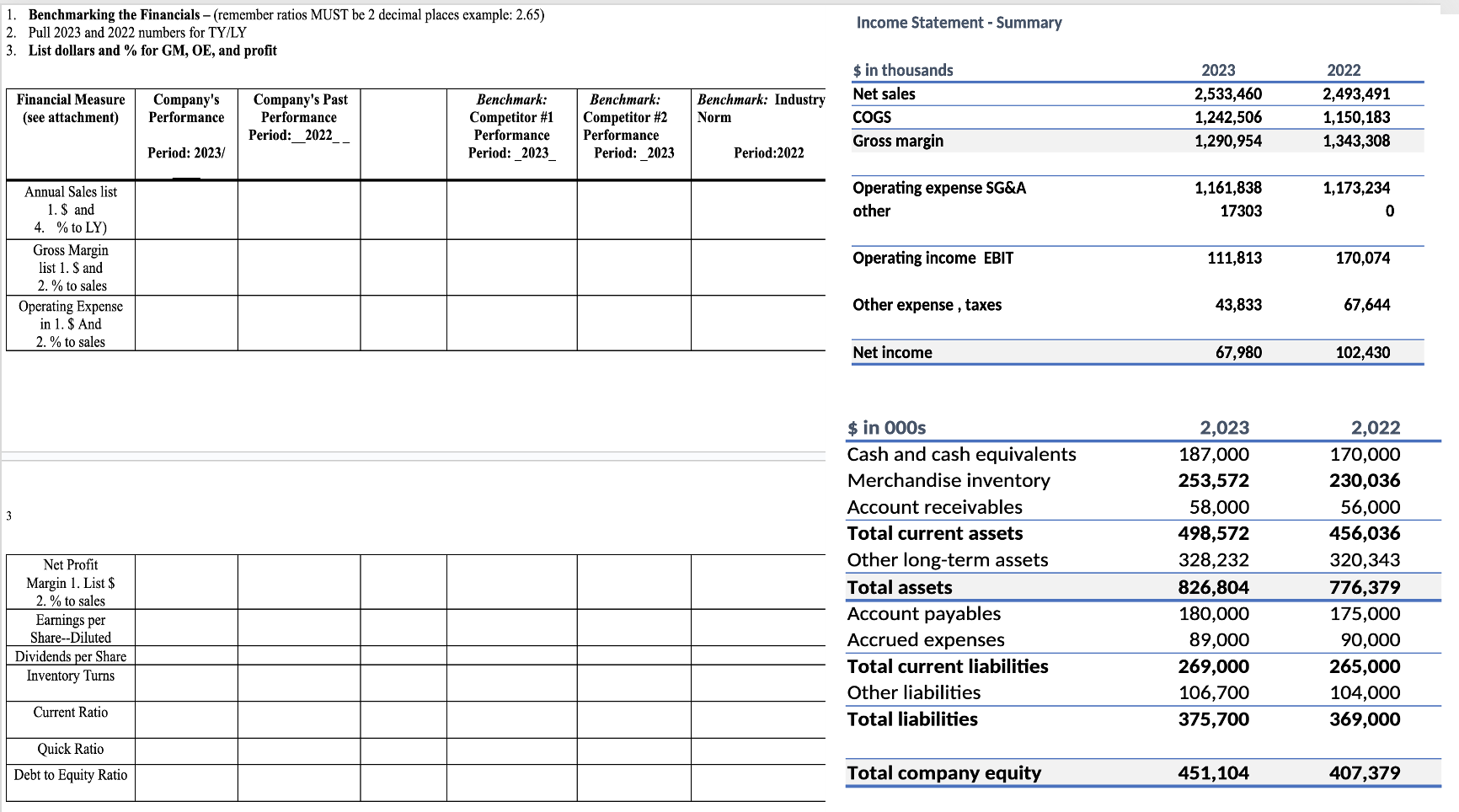Select the Gross margin 2022 value 1,343,308
Viewport: 1459px width, 812px height.
tap(1357, 141)
